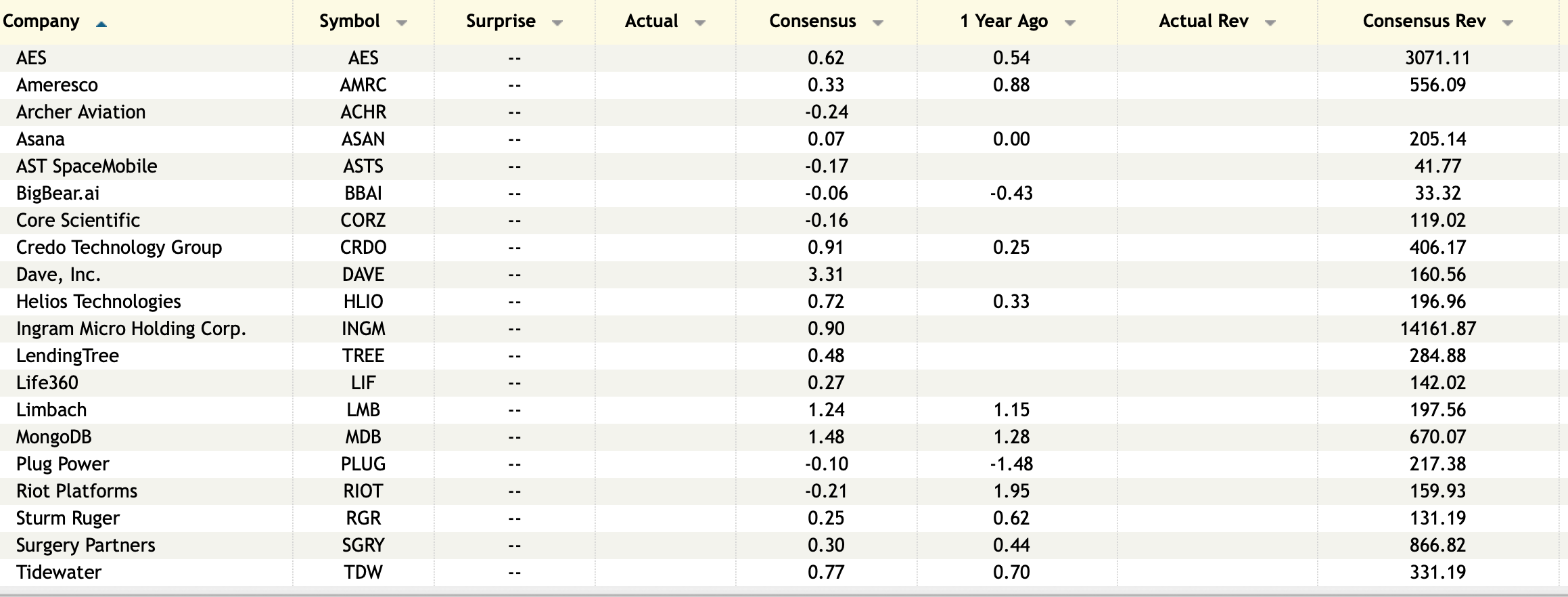This screenshot has height=597, width=1568.
Task: Click the CRDO ticker symbol
Action: [363, 248]
